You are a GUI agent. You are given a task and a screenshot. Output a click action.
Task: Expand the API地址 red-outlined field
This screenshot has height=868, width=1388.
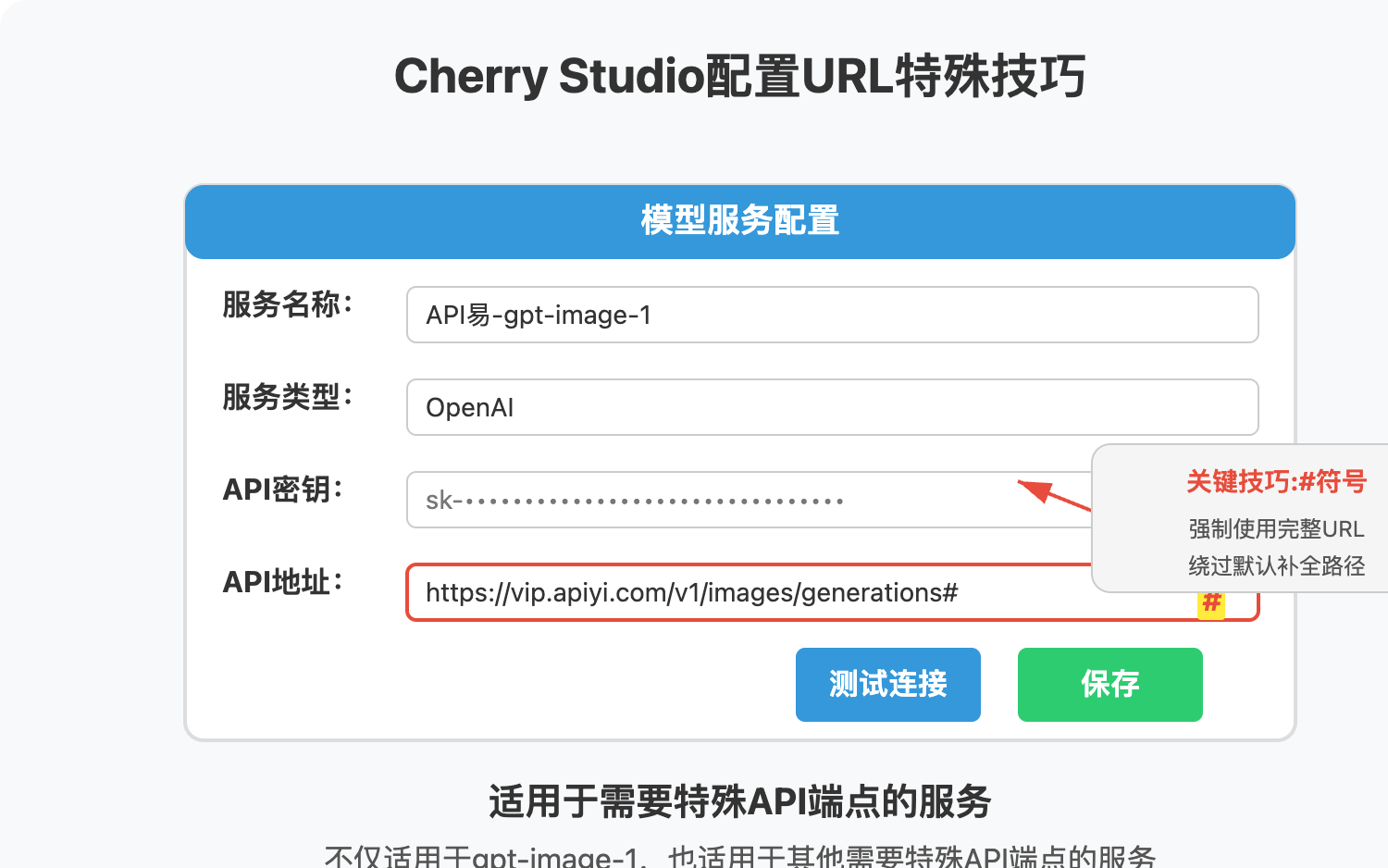pyautogui.click(x=831, y=592)
